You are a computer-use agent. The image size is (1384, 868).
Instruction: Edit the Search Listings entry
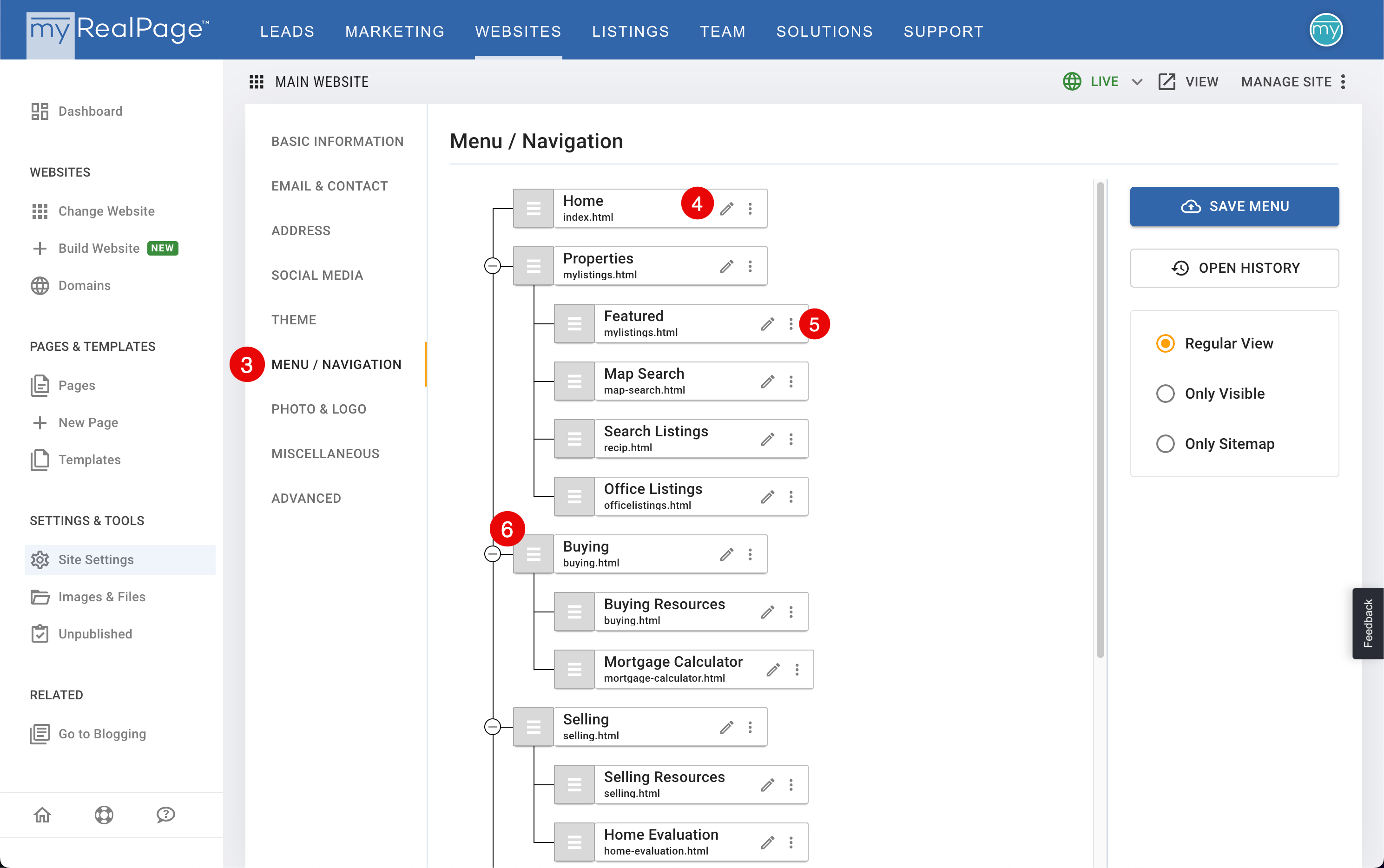[767, 439]
